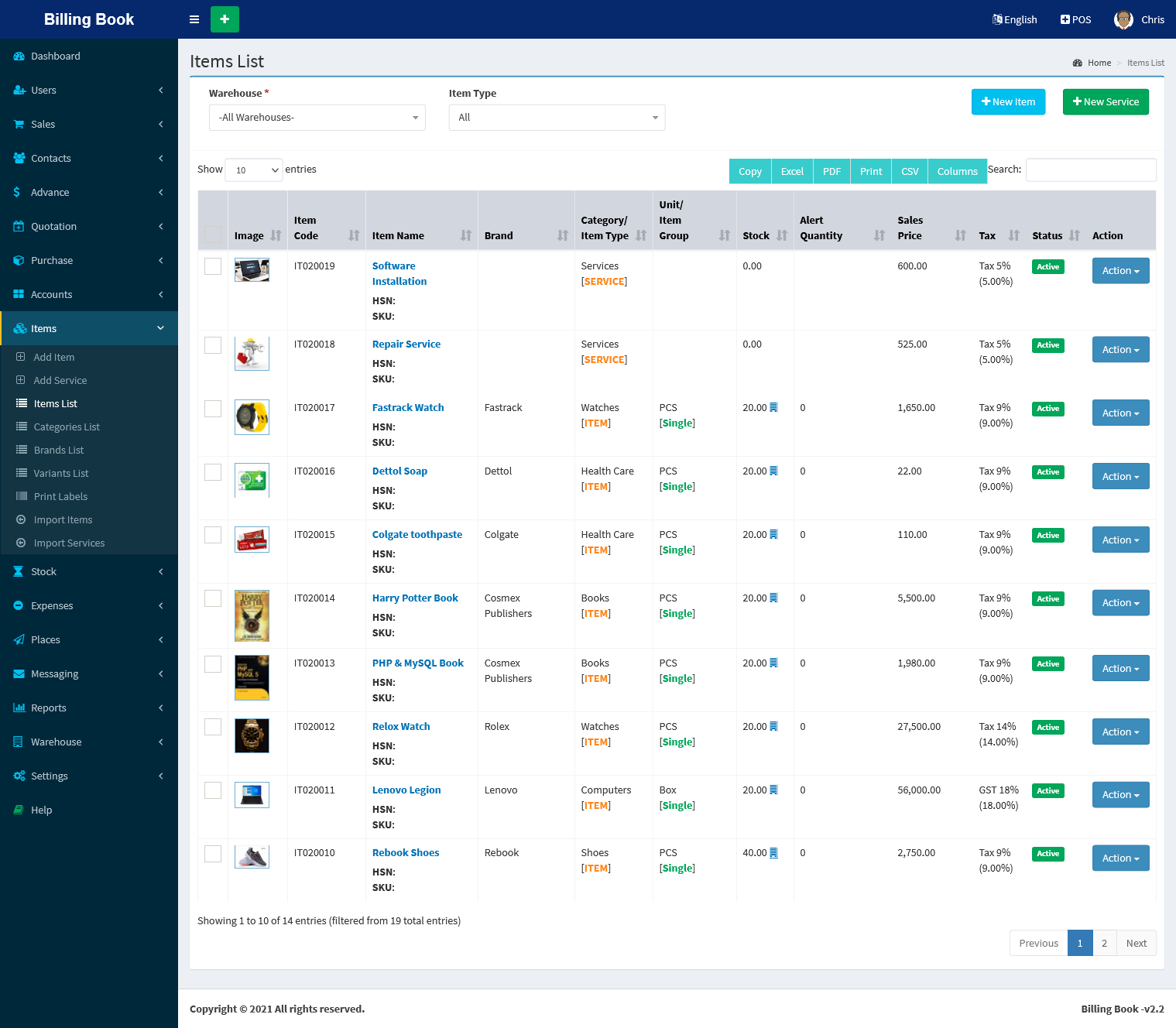Image resolution: width=1176 pixels, height=1028 pixels.
Task: Focus the Search input field
Action: point(1090,170)
